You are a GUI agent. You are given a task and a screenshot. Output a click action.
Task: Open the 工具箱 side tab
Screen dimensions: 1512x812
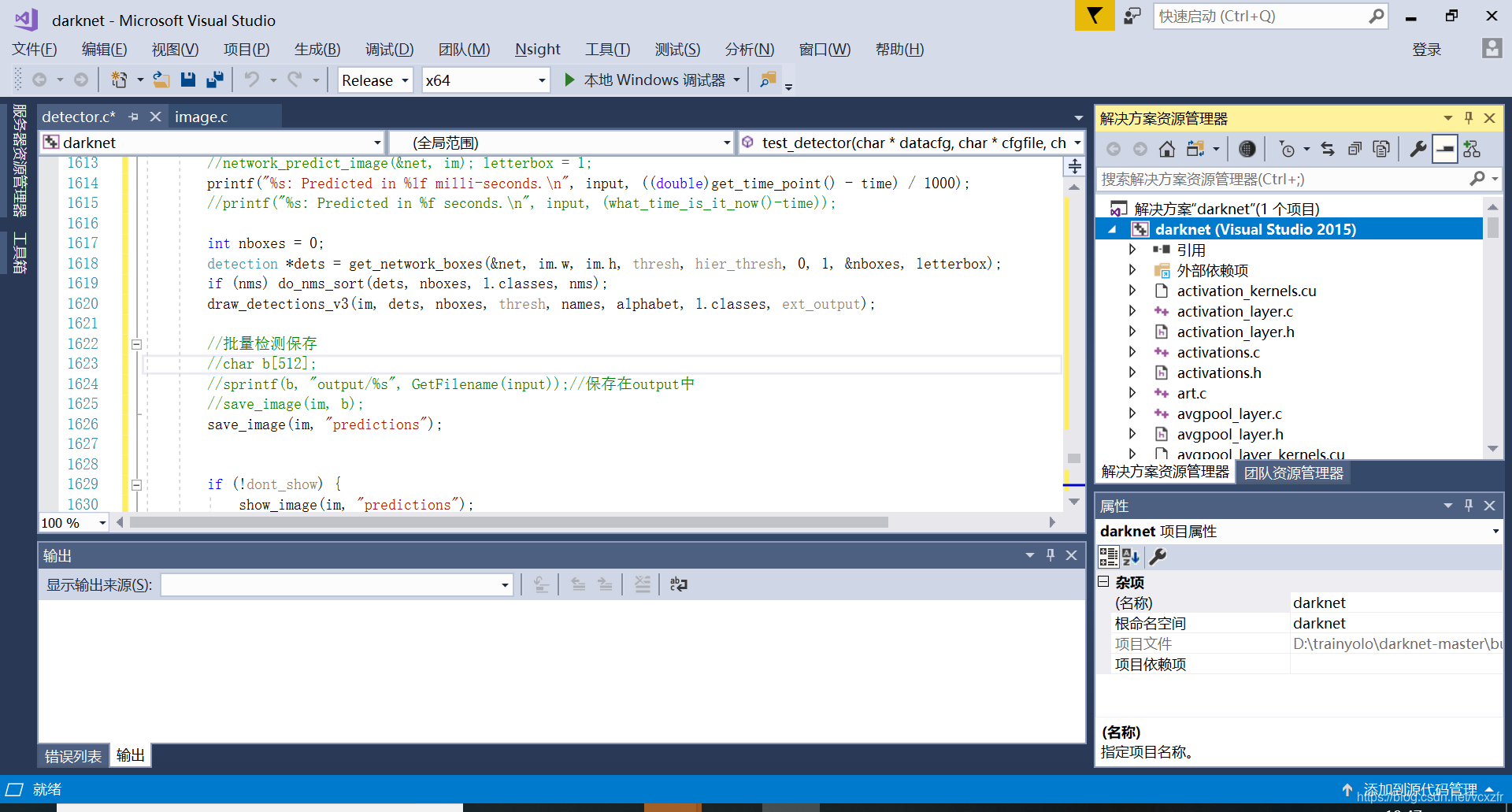point(20,253)
